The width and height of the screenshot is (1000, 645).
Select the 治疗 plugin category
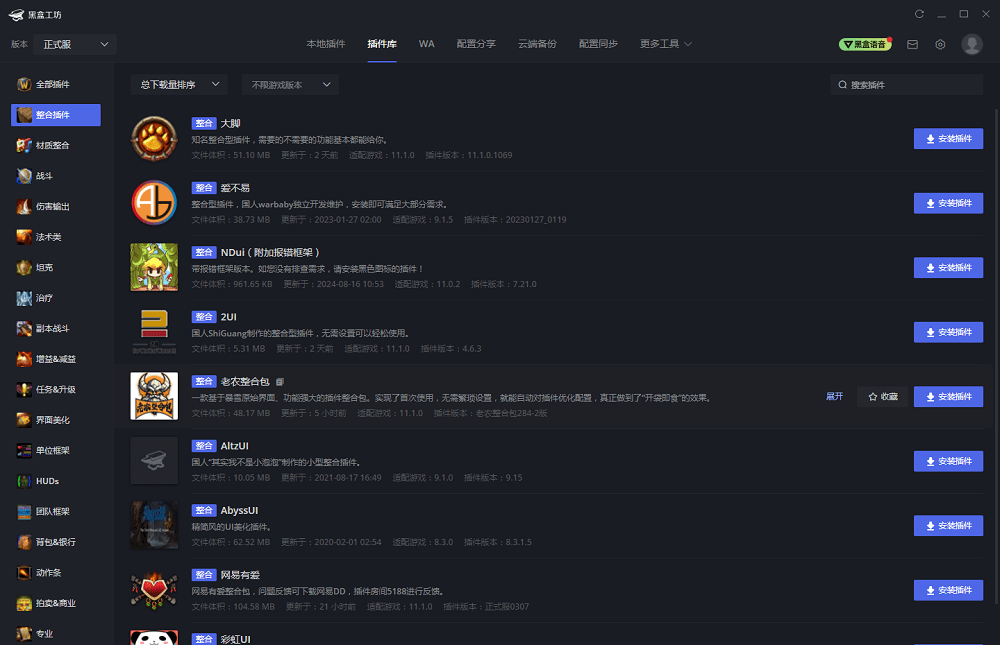pos(44,297)
